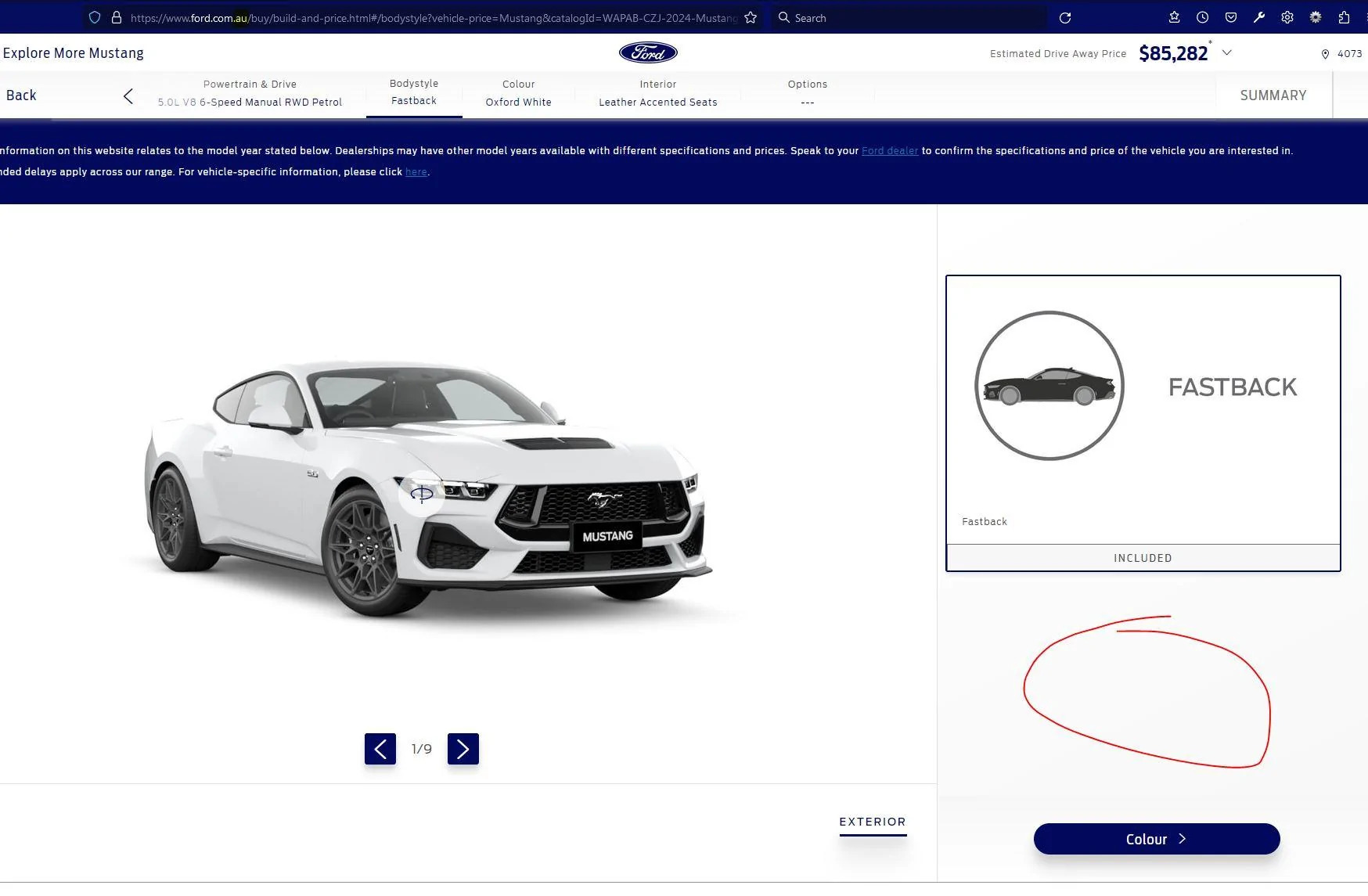Click the Ford oval logo

pyautogui.click(x=648, y=52)
